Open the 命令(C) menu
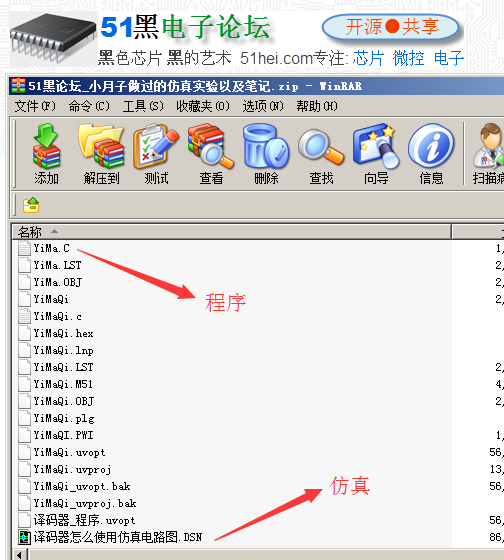 pyautogui.click(x=89, y=106)
